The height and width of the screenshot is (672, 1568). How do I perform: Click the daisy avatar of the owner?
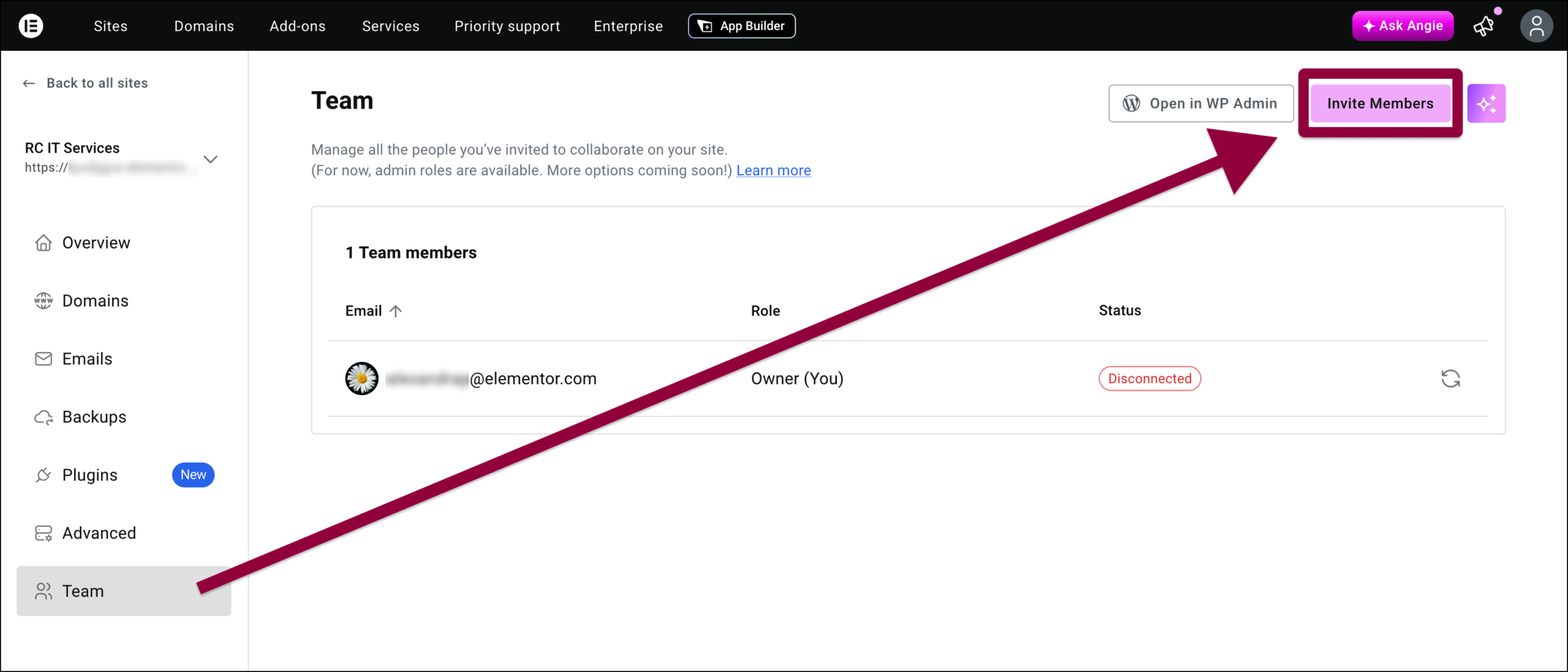point(362,379)
